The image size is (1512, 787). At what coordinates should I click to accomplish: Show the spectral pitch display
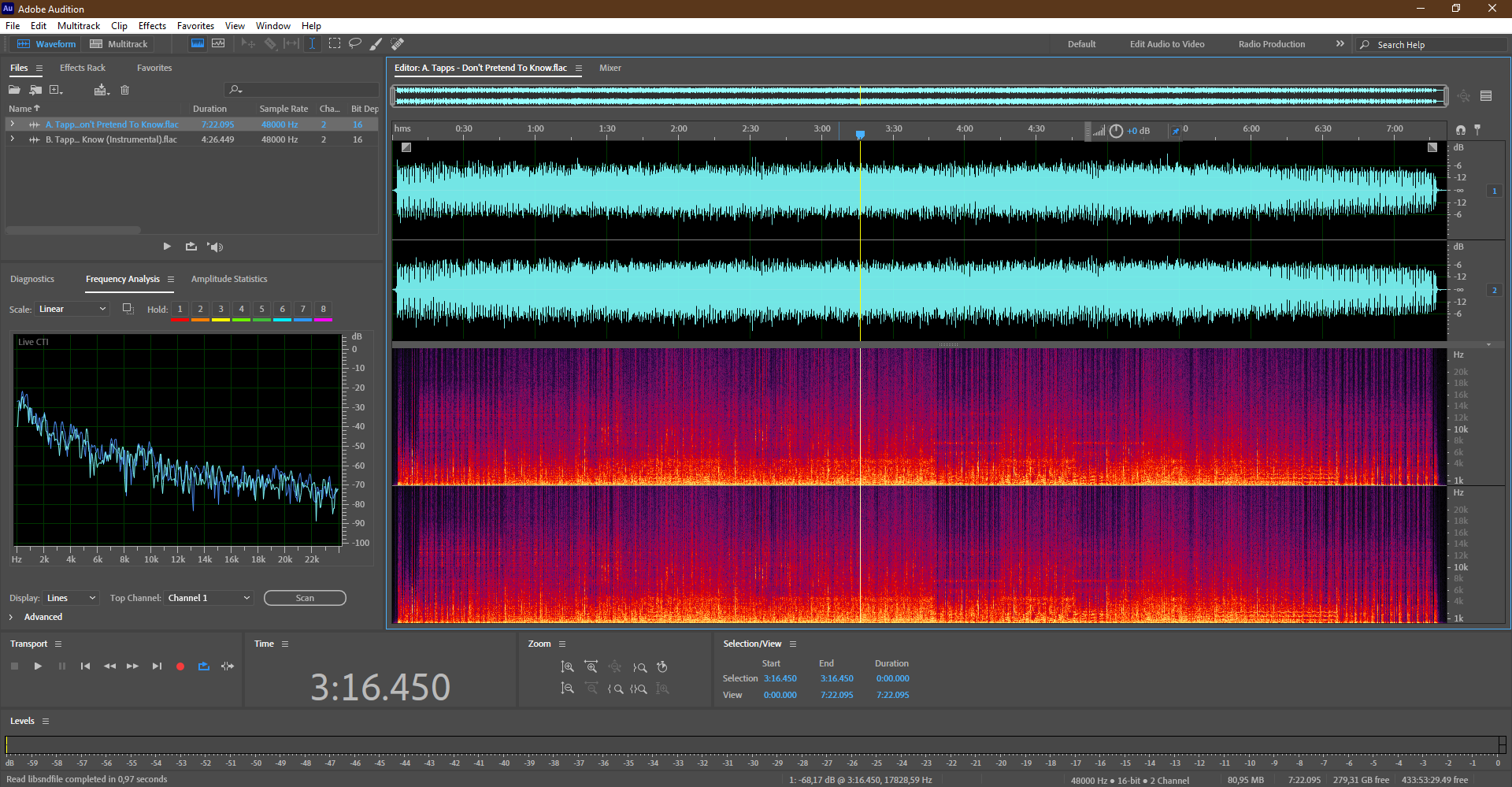(218, 44)
